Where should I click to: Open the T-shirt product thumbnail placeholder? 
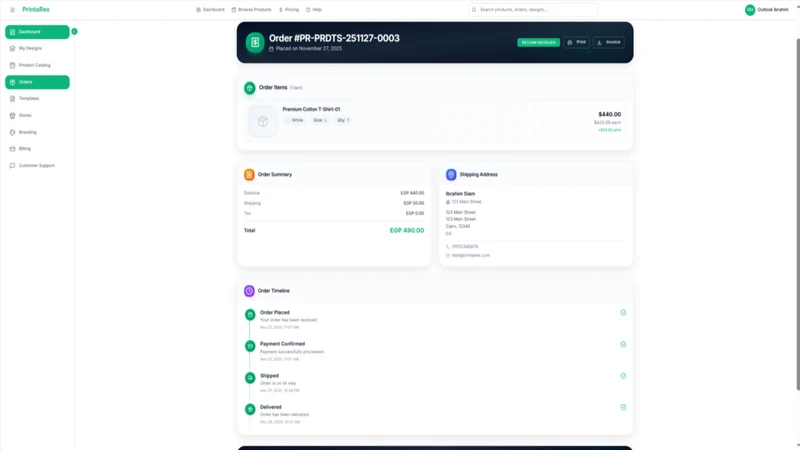[263, 121]
